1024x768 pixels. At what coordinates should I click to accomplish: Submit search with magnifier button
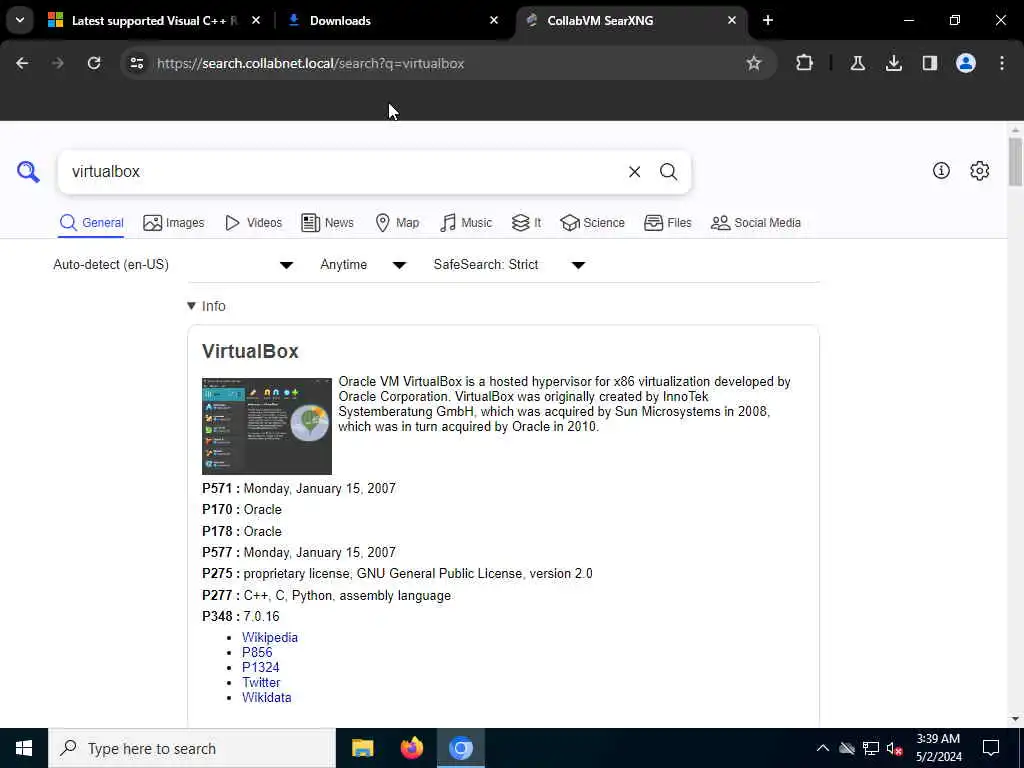click(668, 172)
